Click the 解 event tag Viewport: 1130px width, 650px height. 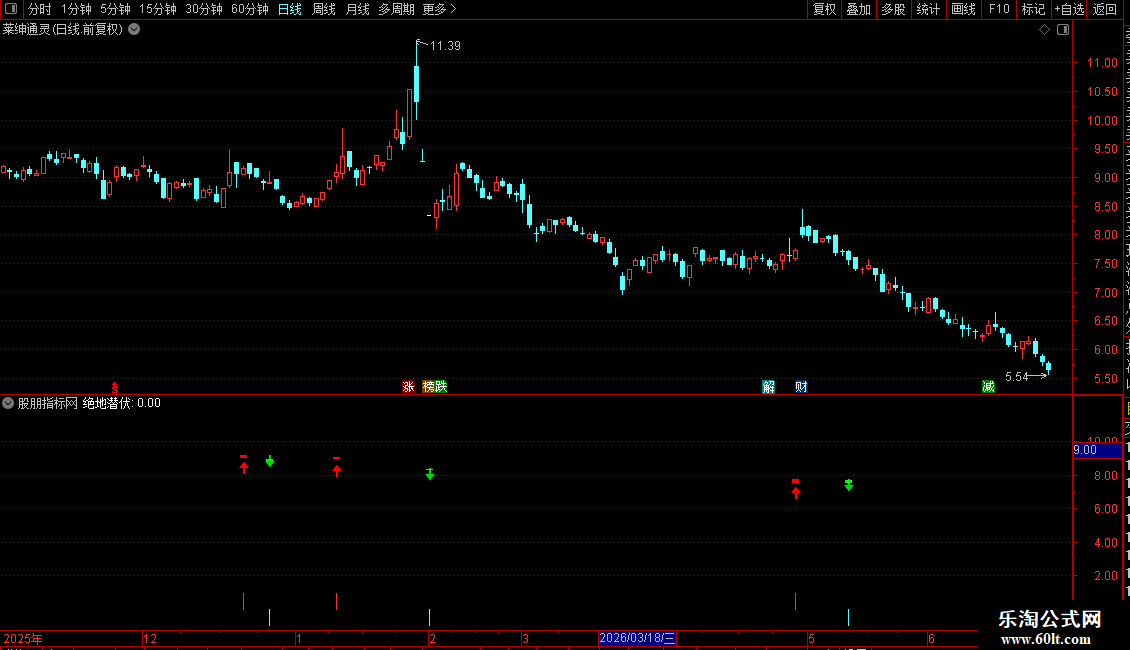768,387
